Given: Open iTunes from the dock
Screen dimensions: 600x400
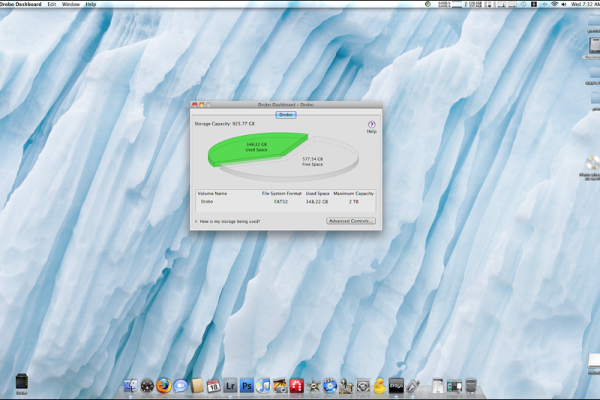Looking at the screenshot, I should pos(263,386).
